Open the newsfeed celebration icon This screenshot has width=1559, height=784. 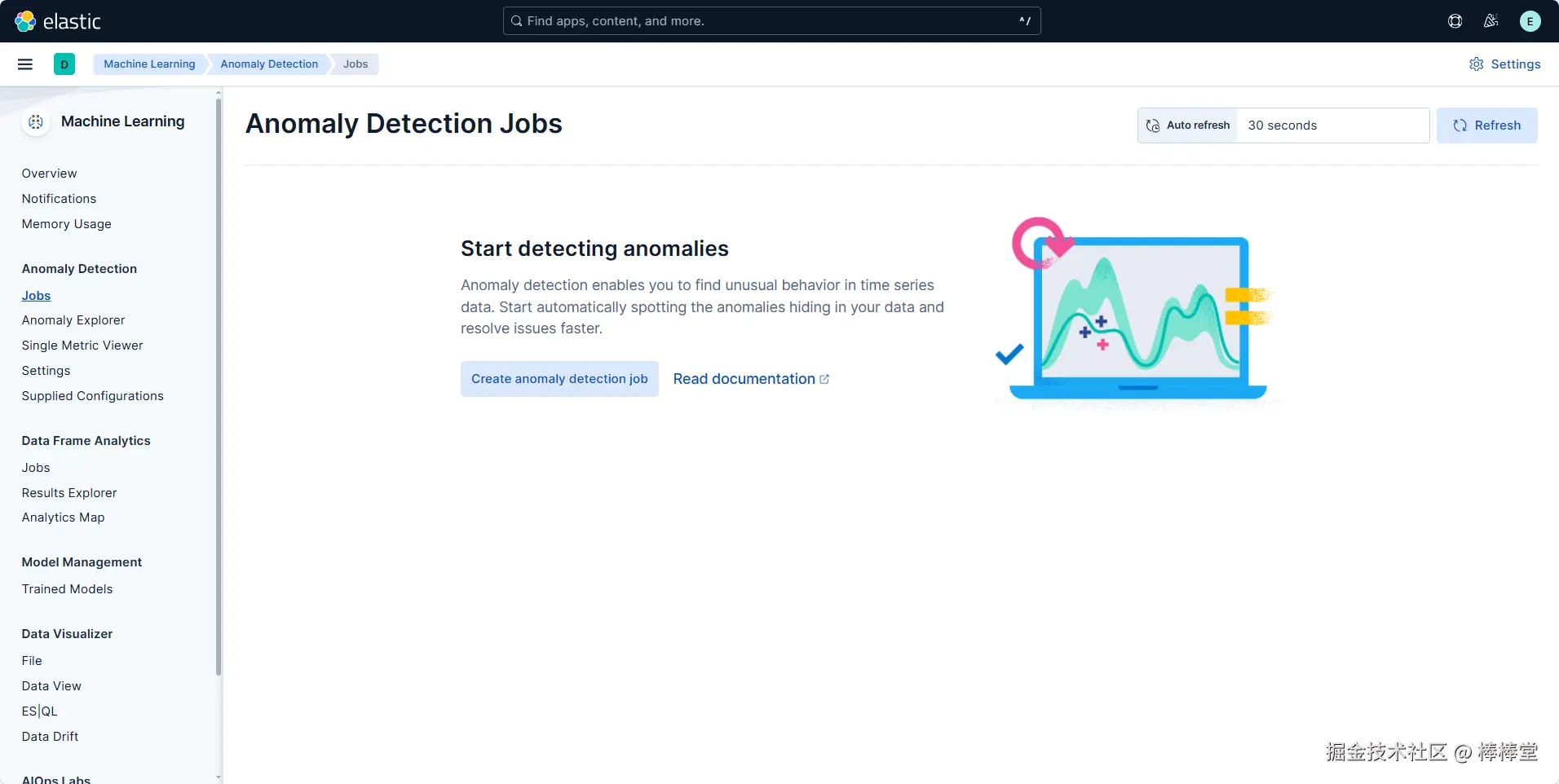(1491, 21)
